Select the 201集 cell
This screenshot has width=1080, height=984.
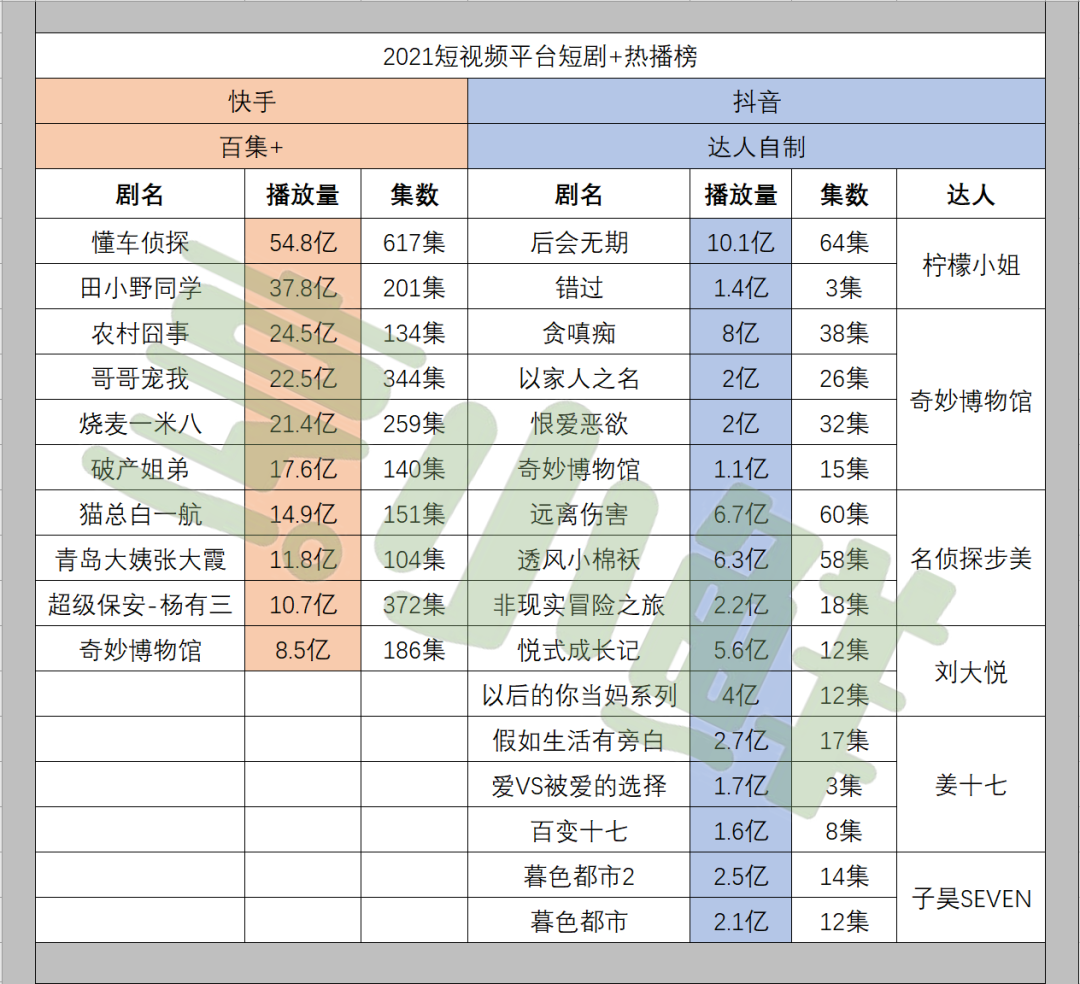click(414, 287)
